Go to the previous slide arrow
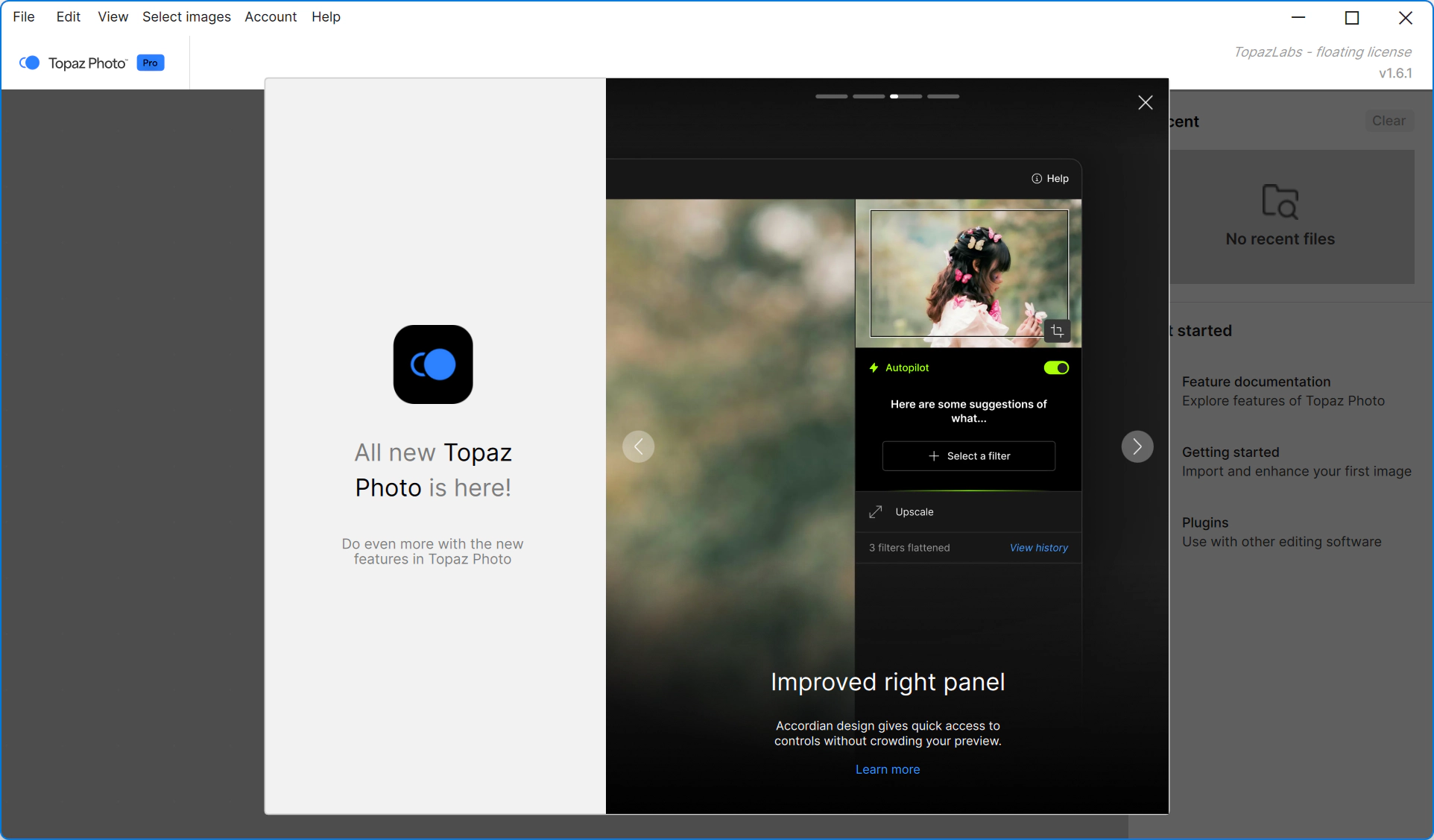The height and width of the screenshot is (840, 1434). pyautogui.click(x=639, y=446)
